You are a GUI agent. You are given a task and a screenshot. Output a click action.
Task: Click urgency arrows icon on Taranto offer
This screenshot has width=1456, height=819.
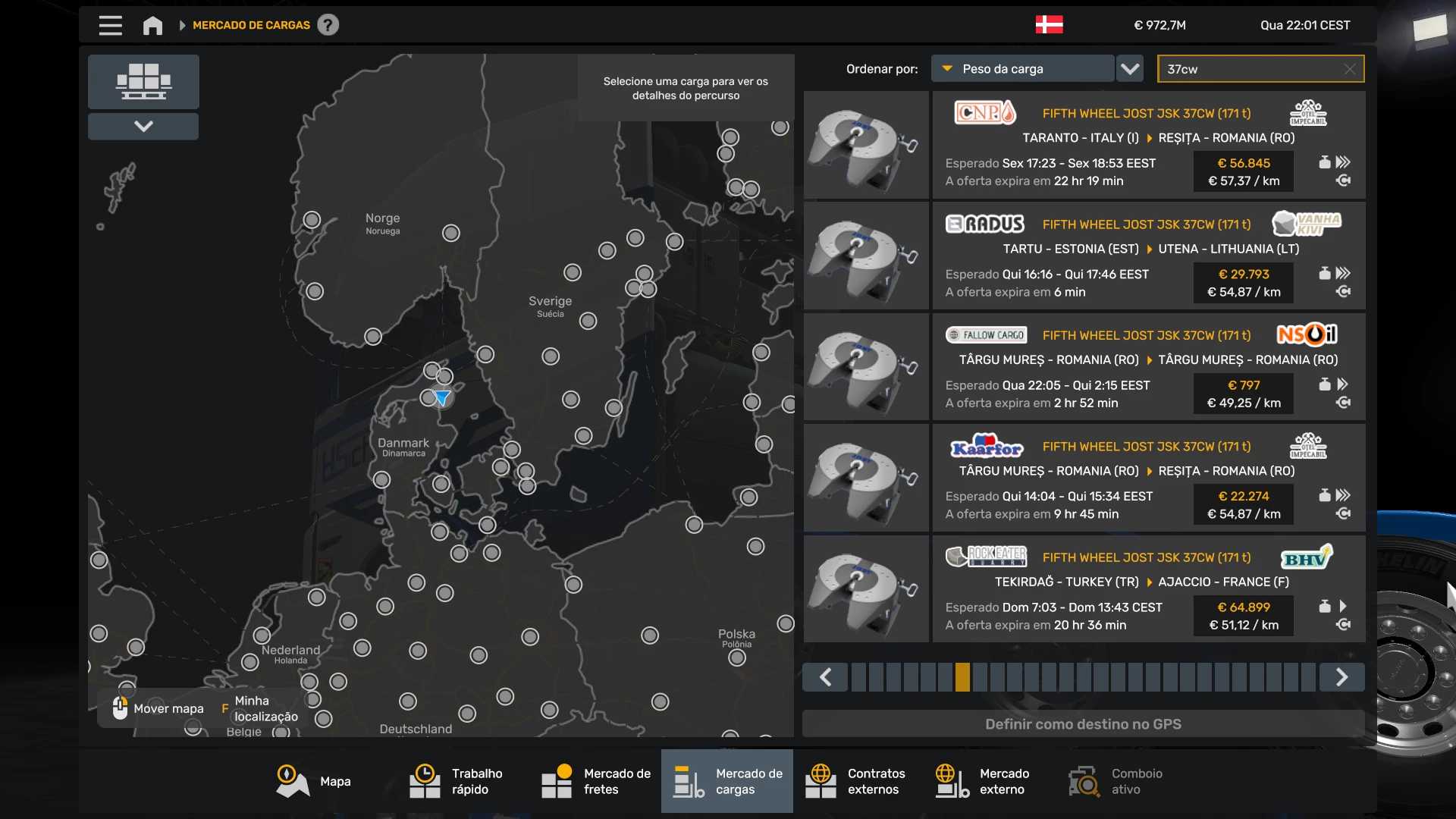(1343, 162)
